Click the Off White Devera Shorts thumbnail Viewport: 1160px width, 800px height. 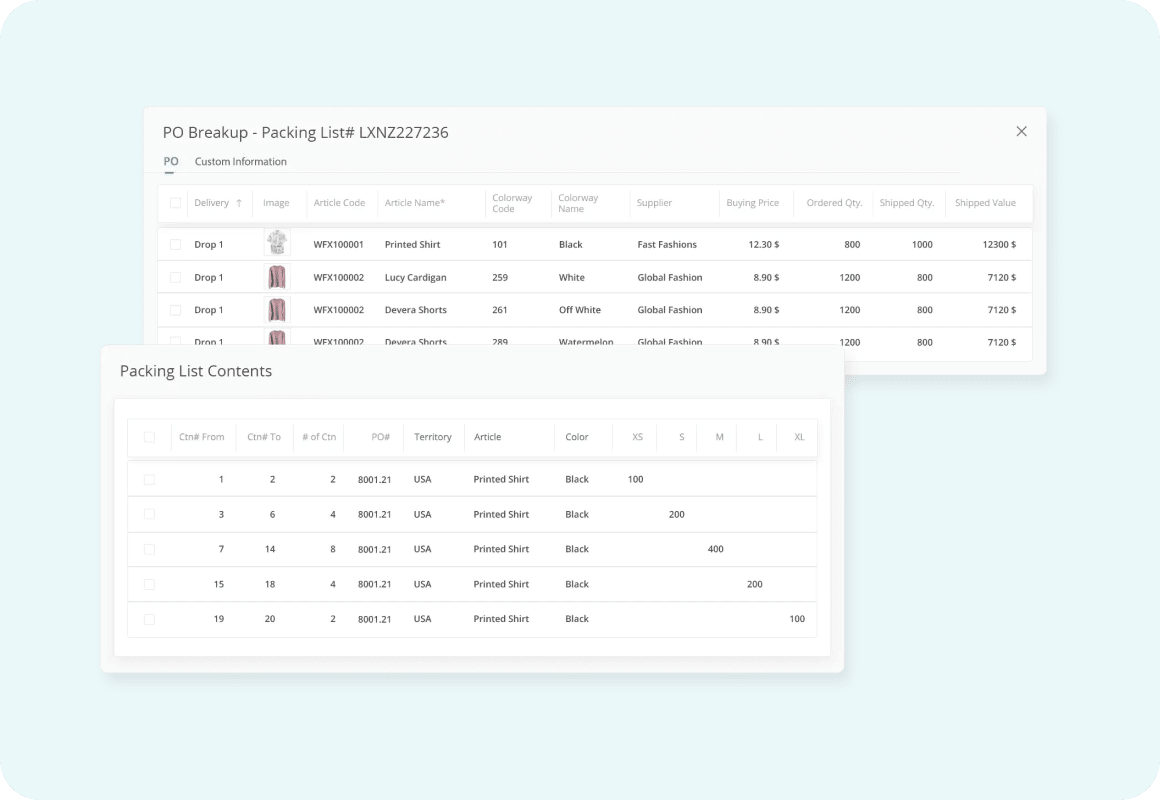276,310
